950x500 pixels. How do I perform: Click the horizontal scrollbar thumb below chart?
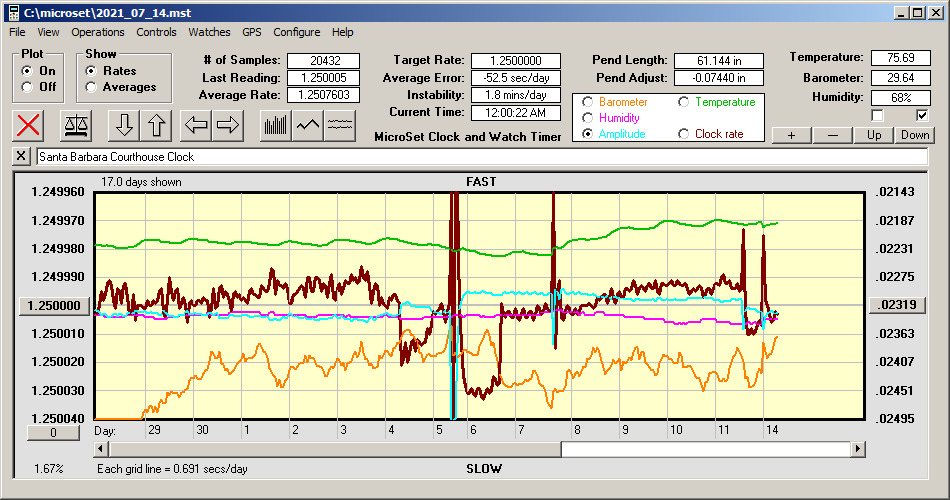pos(335,449)
